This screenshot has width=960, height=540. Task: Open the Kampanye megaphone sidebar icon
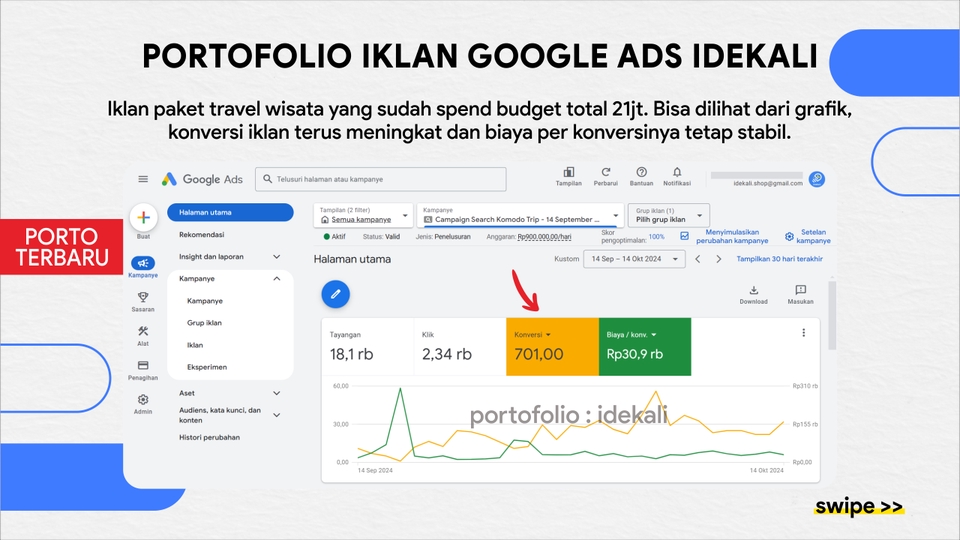tap(143, 263)
